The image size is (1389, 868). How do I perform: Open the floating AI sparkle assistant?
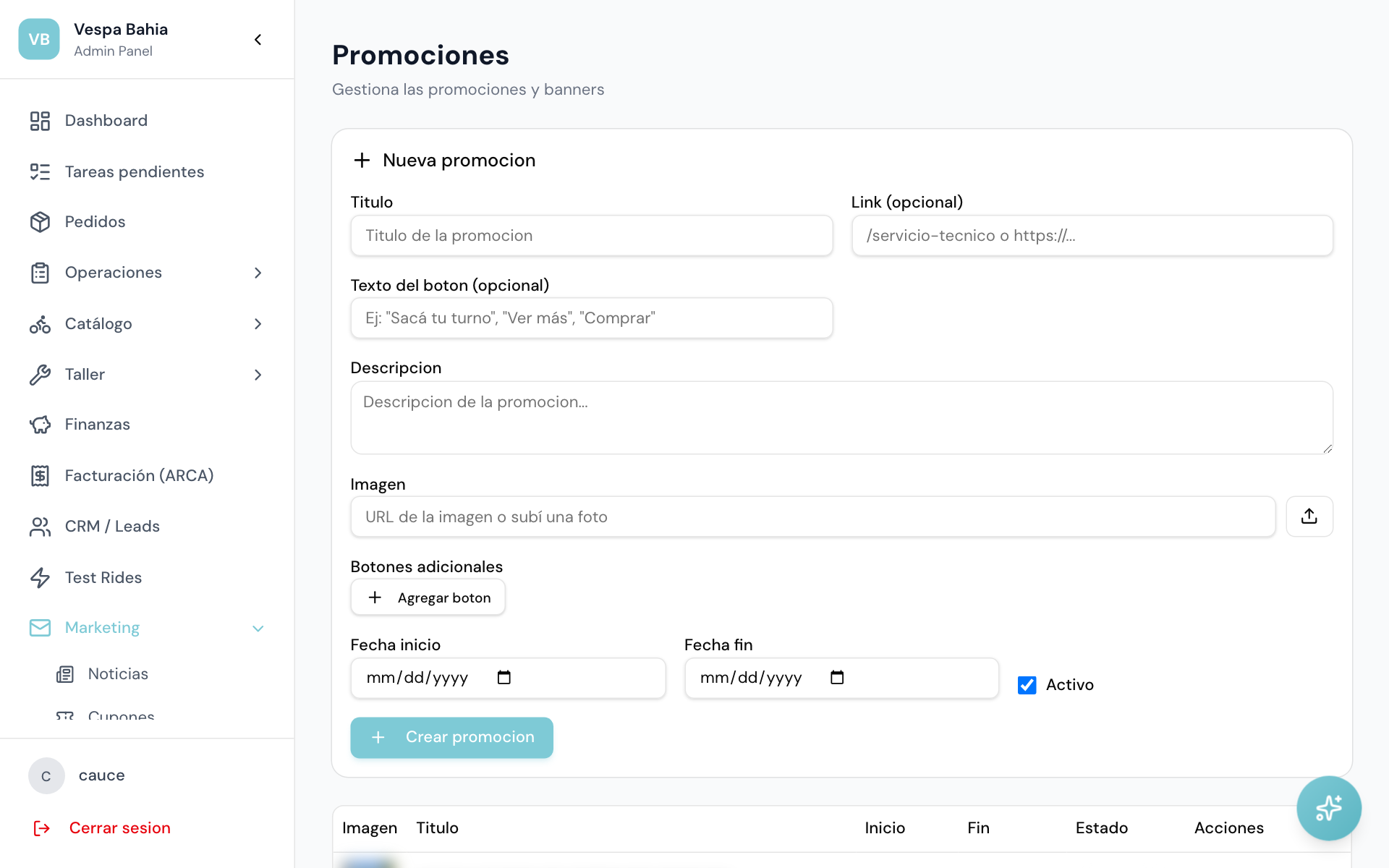coord(1328,808)
